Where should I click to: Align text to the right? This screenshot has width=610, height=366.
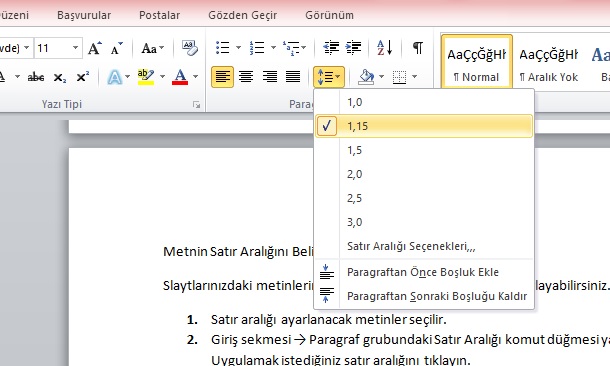point(270,77)
